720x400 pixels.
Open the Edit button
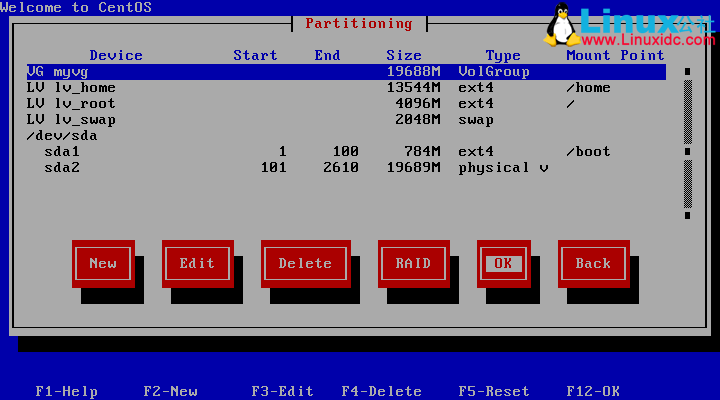[197, 264]
